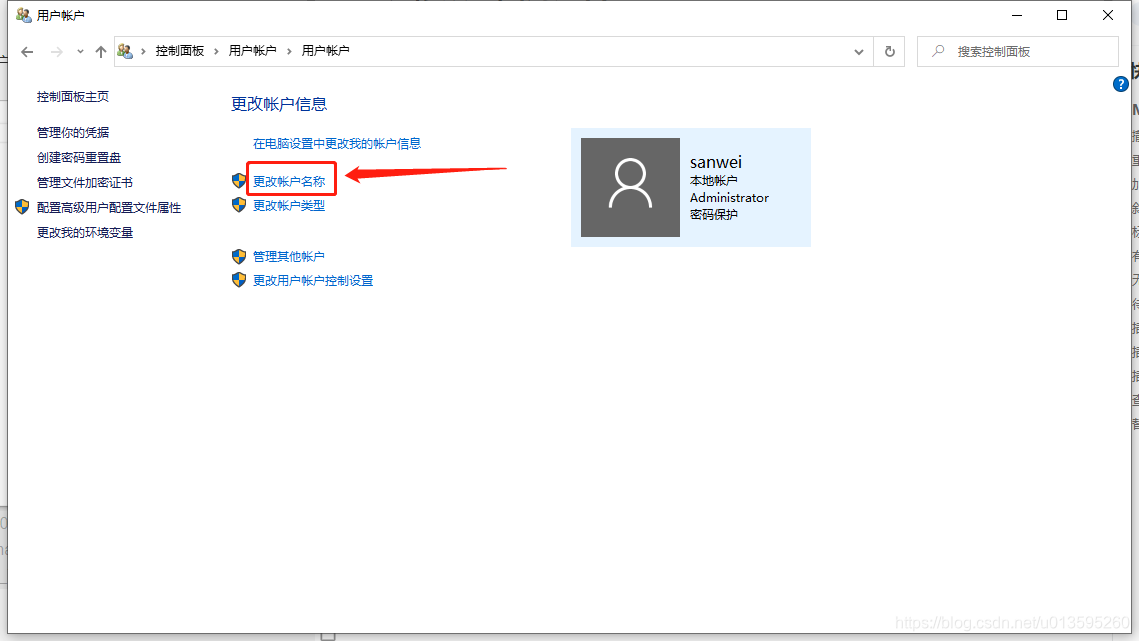Click the 更改帐户信息 heading
The width and height of the screenshot is (1139, 641).
[x=279, y=105]
